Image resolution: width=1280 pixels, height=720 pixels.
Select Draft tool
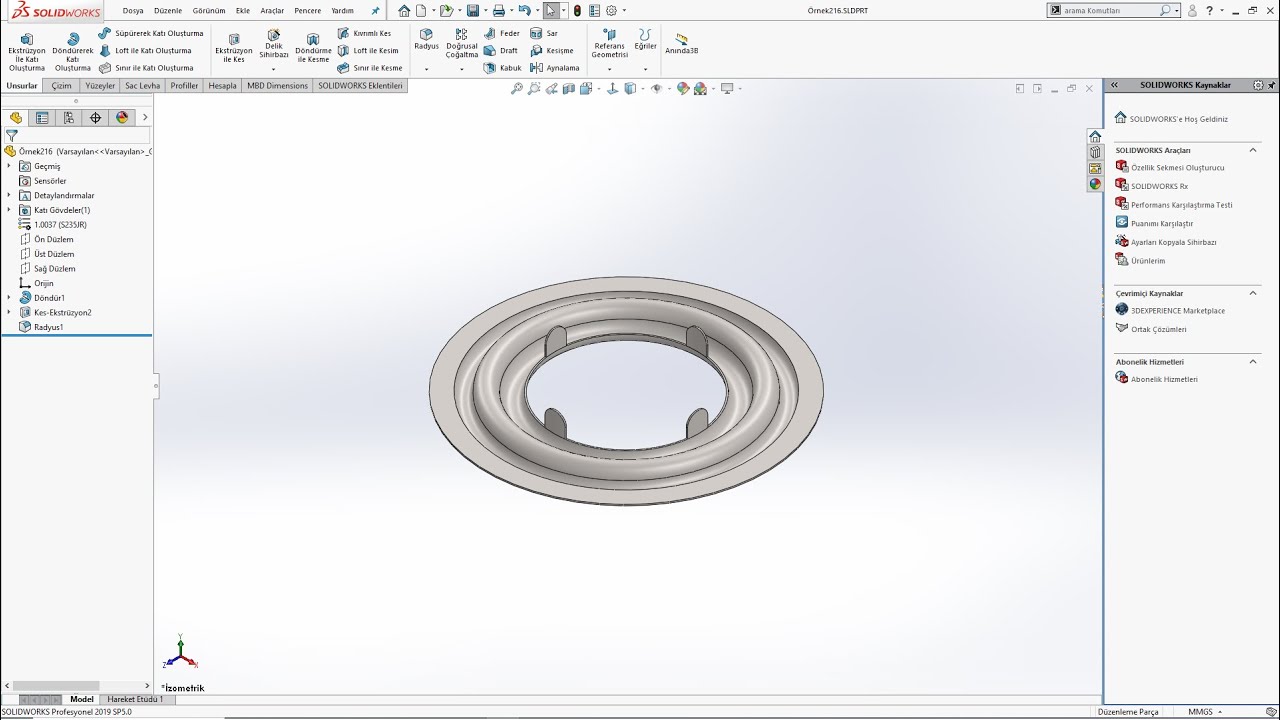pos(501,50)
